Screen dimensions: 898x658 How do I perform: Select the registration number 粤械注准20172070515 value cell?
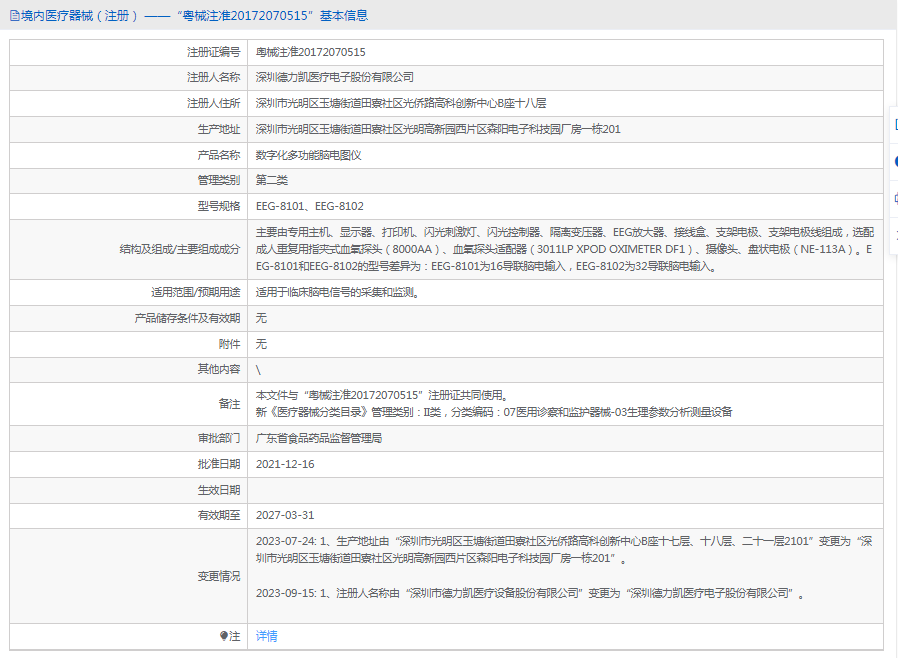click(x=310, y=52)
